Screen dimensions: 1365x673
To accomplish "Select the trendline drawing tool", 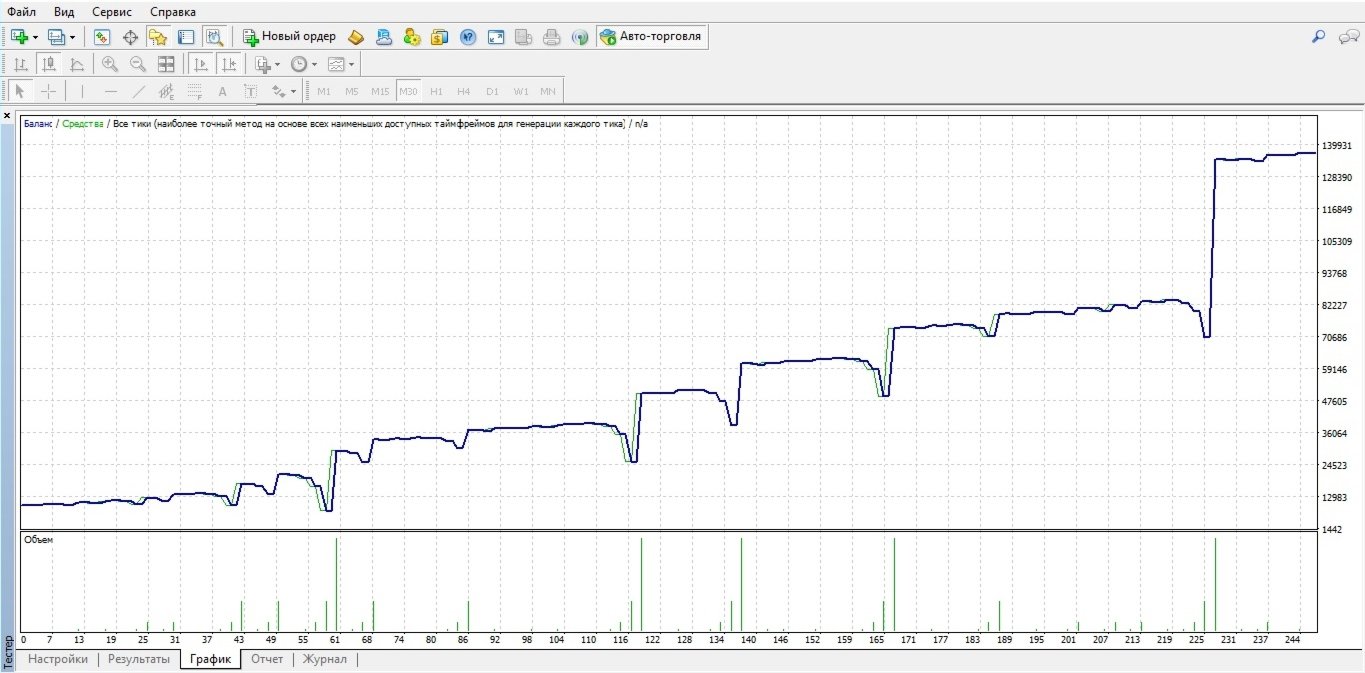I will click(138, 91).
